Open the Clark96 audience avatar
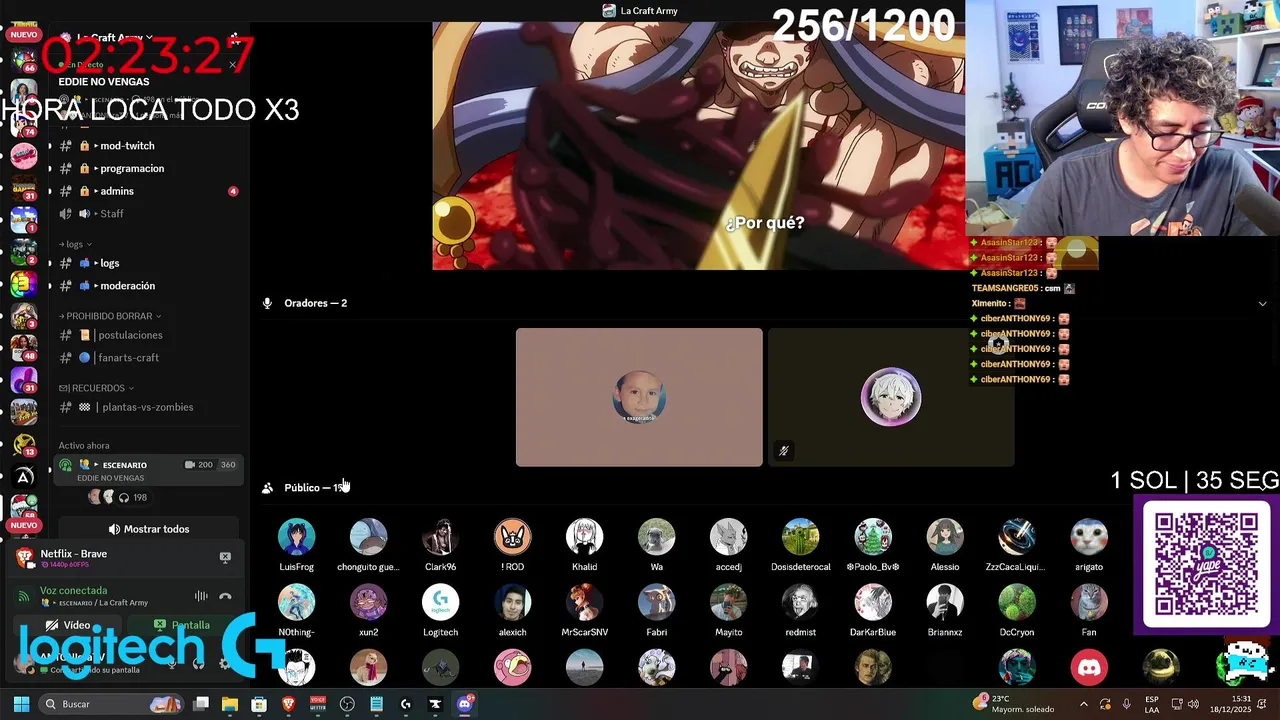This screenshot has height=720, width=1280. pos(440,537)
